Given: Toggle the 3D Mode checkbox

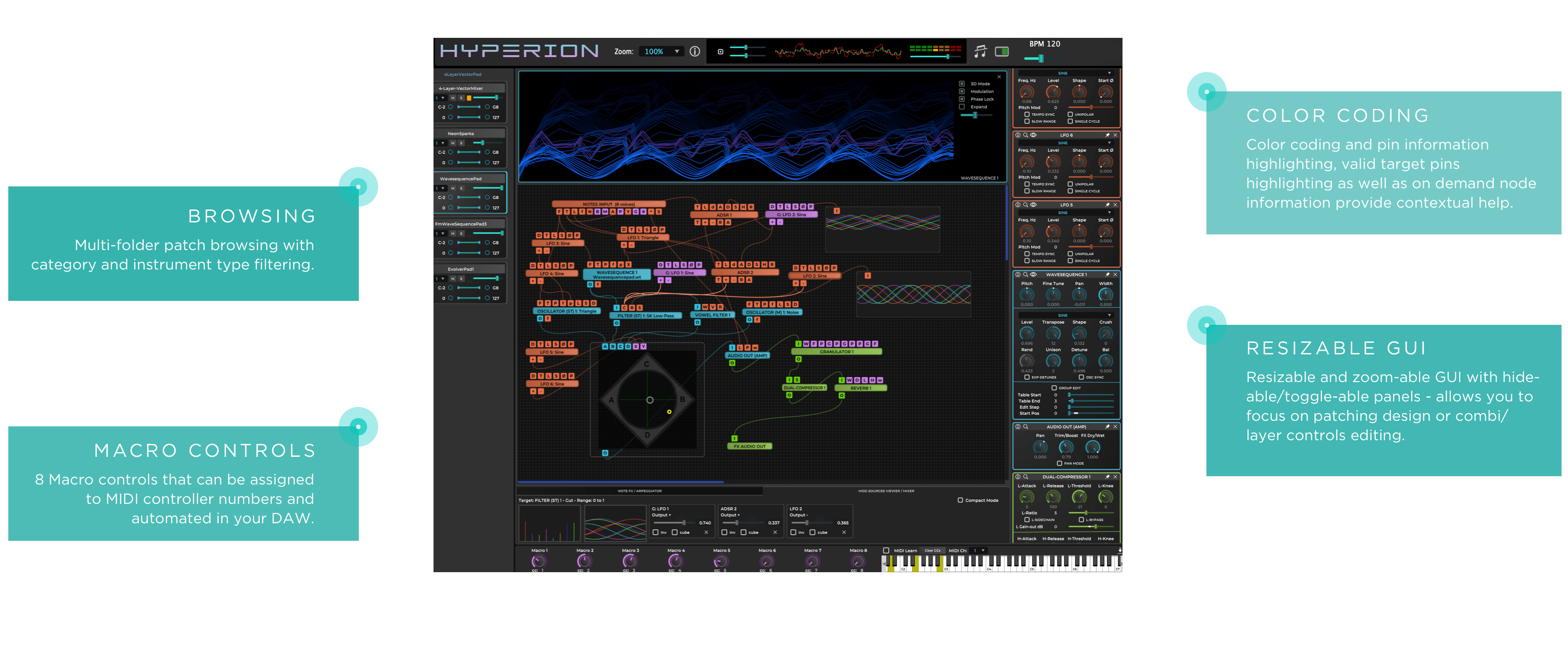Looking at the screenshot, I should [x=962, y=84].
